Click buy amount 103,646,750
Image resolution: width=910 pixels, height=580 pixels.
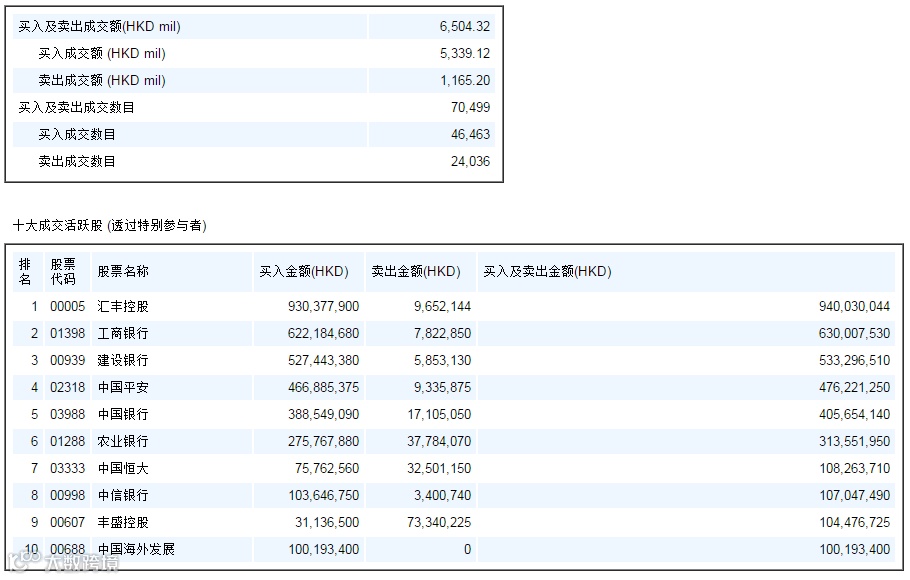[x=323, y=495]
